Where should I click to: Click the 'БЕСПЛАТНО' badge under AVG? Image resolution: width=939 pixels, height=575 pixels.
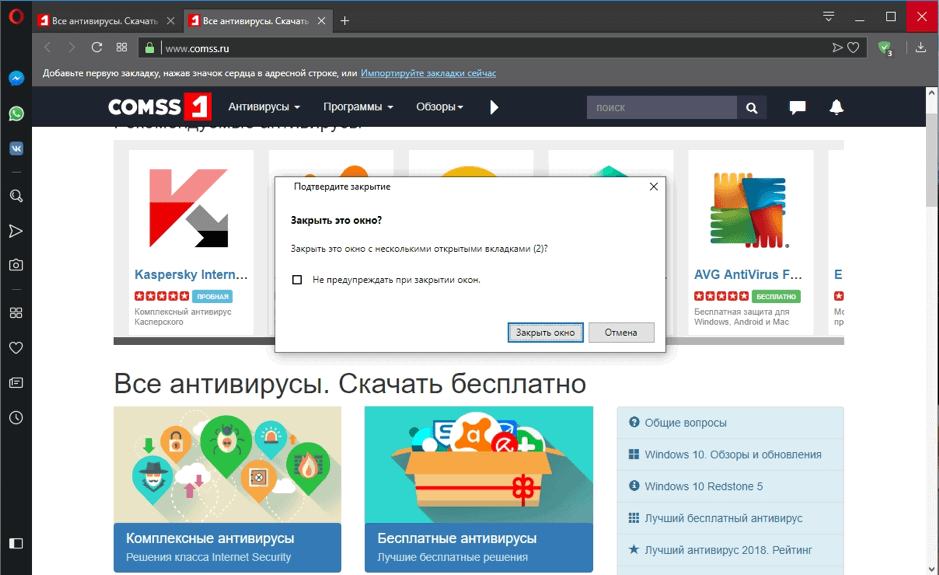[776, 296]
